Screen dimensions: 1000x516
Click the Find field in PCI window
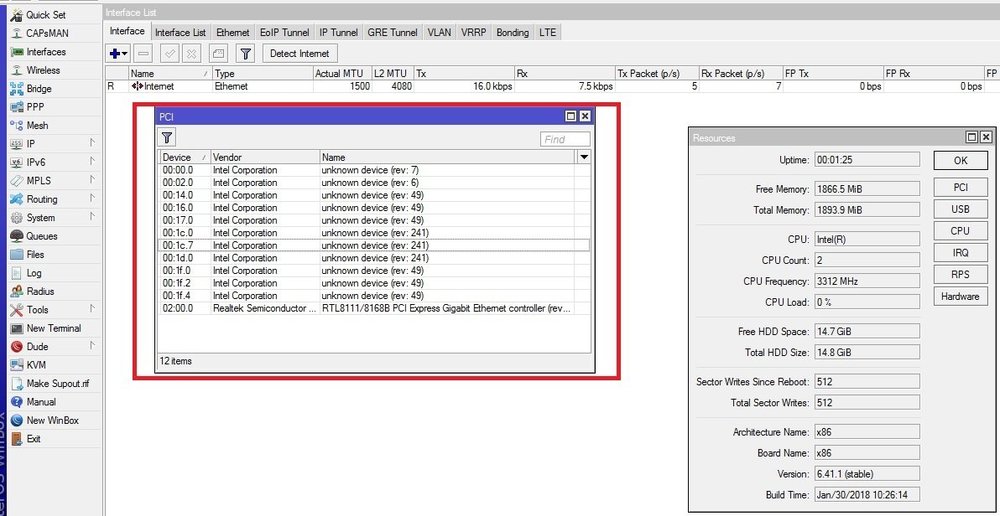pyautogui.click(x=565, y=140)
